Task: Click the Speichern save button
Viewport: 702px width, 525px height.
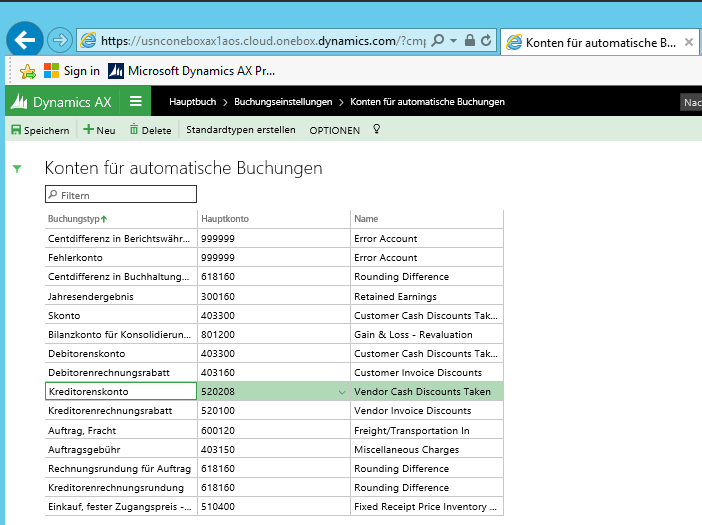Action: (40, 130)
